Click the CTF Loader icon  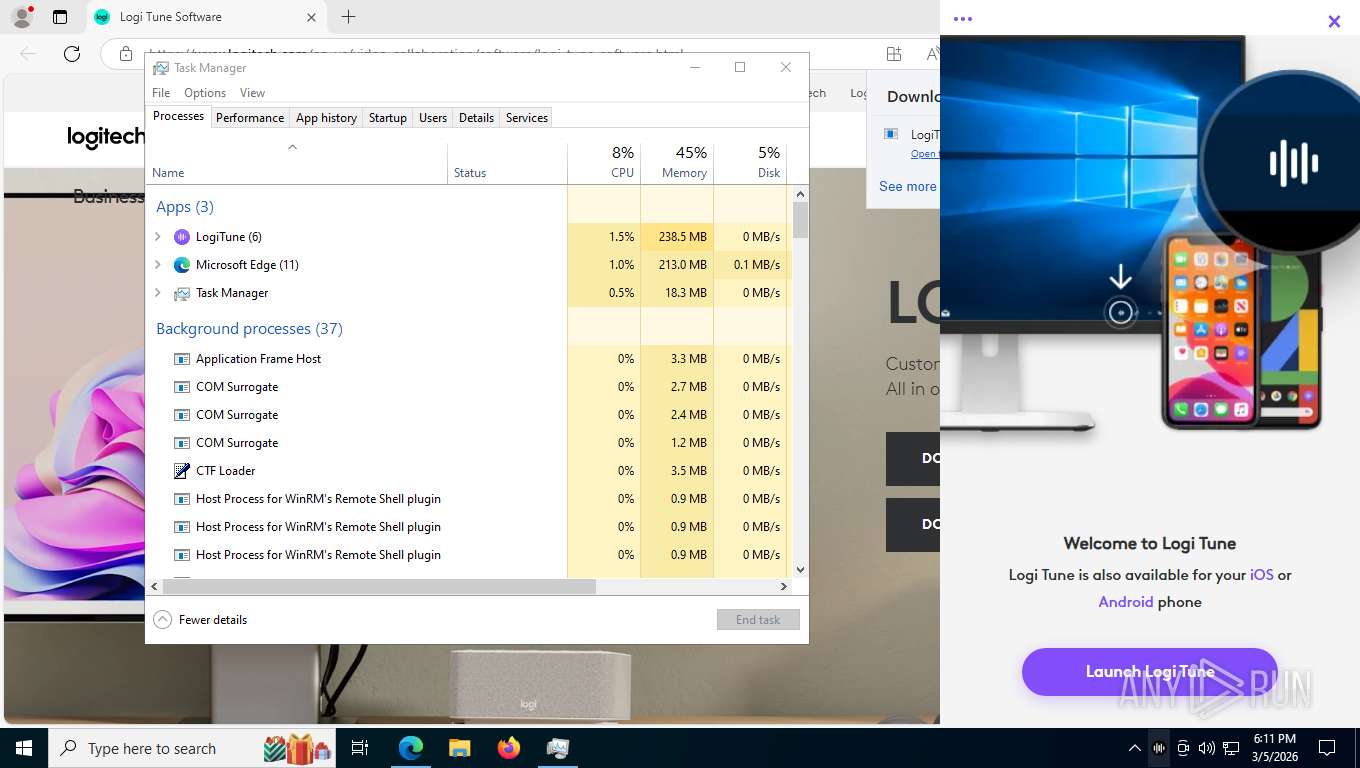181,471
